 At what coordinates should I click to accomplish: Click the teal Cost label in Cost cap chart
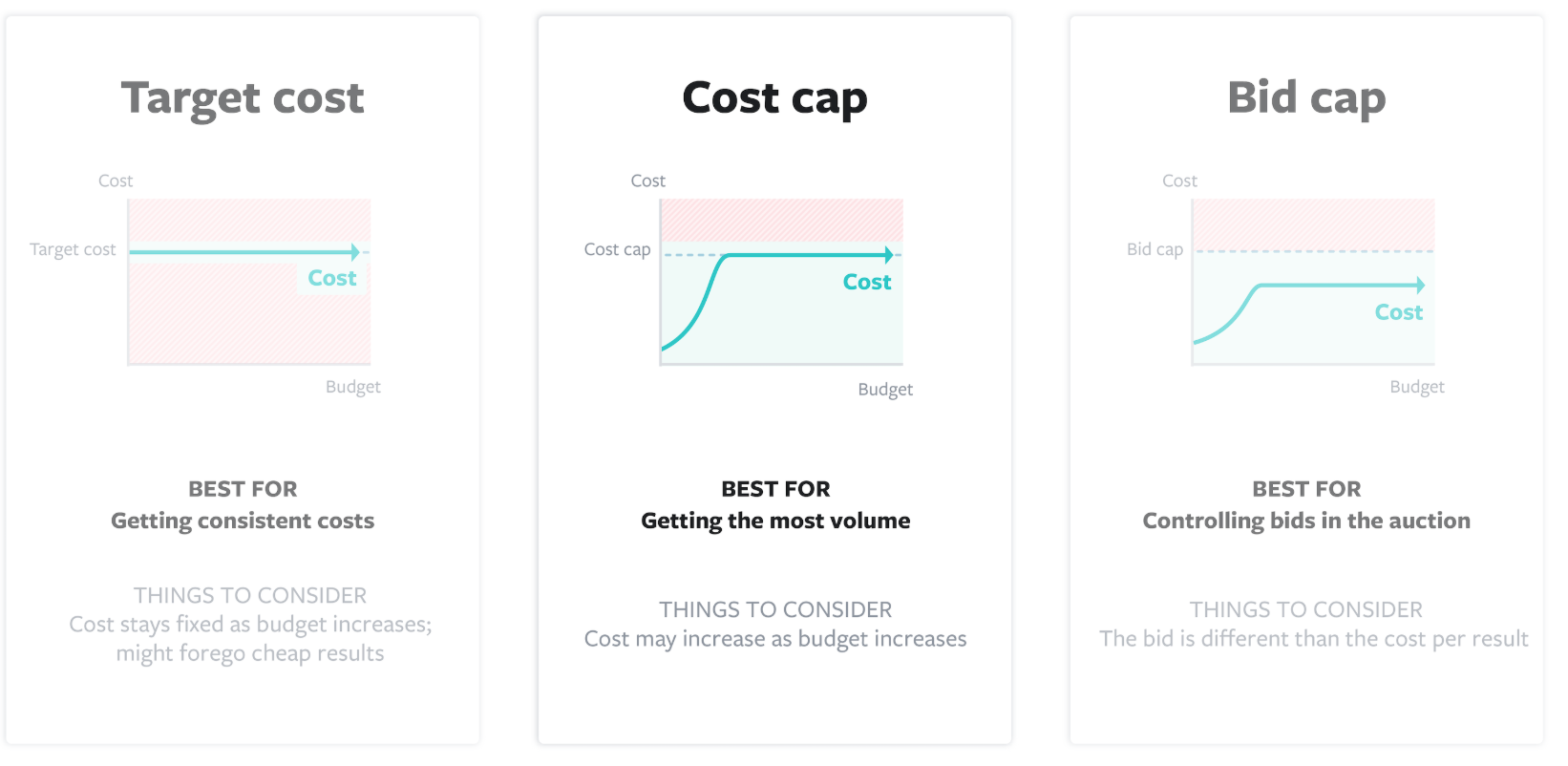tap(867, 282)
